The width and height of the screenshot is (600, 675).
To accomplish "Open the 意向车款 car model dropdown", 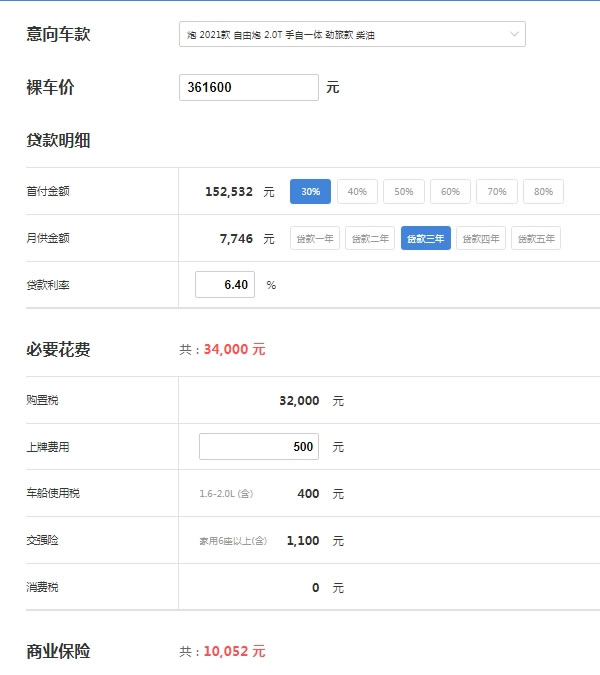I will [x=352, y=34].
